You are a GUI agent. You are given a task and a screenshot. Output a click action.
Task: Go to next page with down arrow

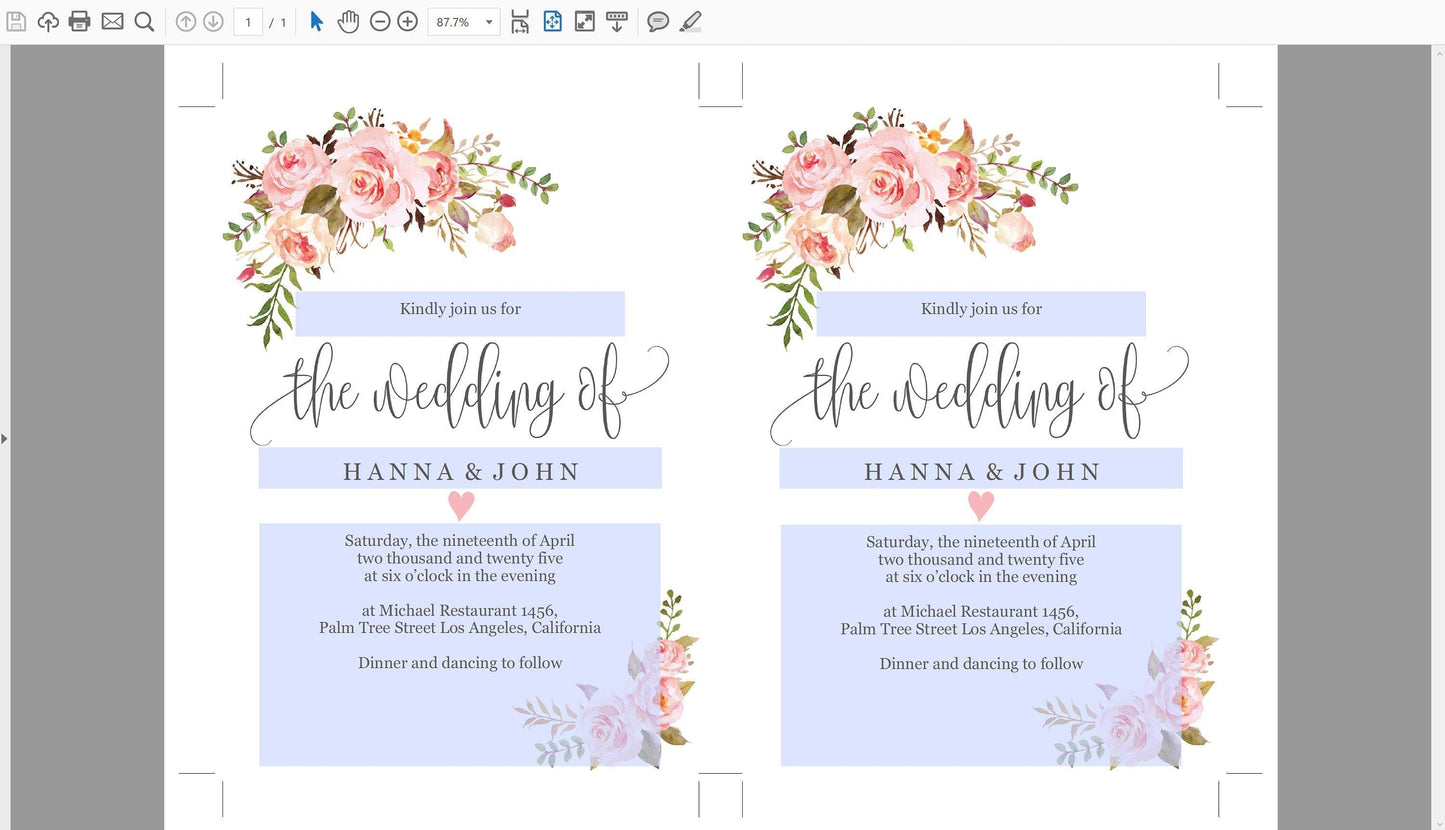coord(213,21)
